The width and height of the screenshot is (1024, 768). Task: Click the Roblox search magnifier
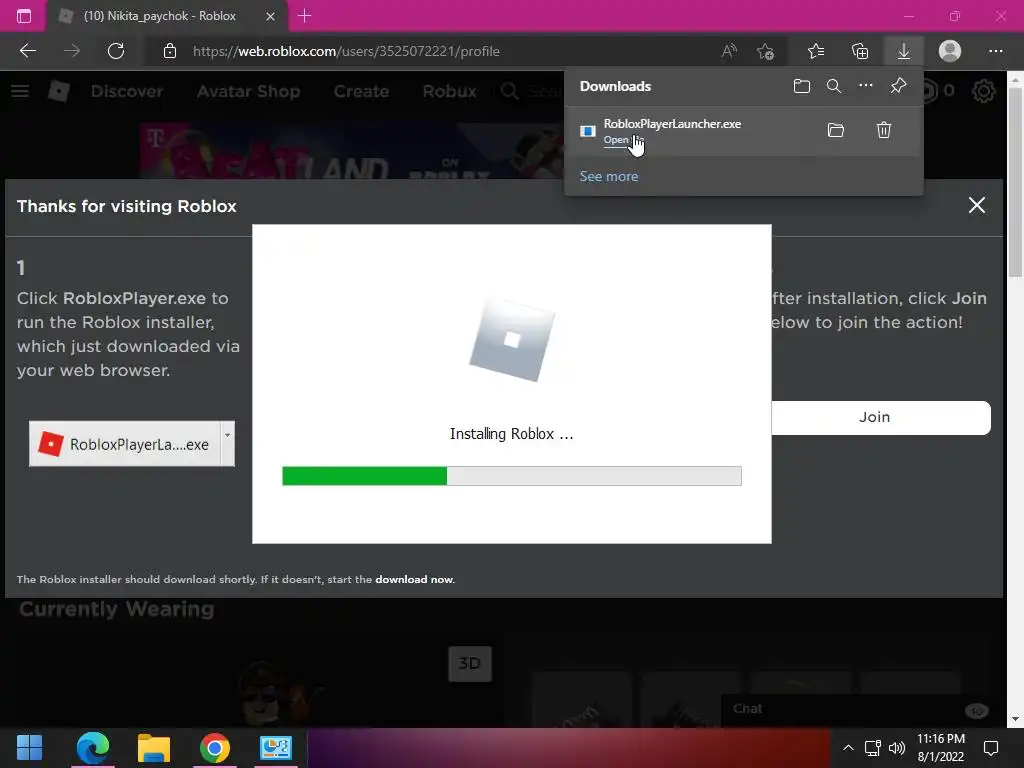pos(510,91)
